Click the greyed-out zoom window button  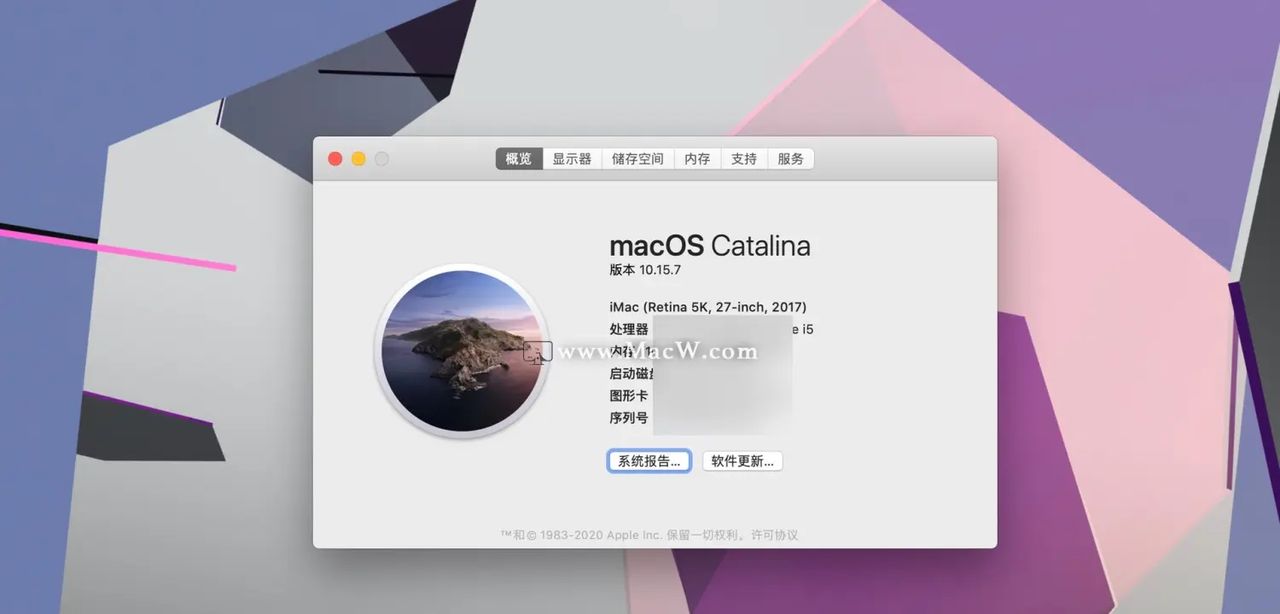coord(381,159)
